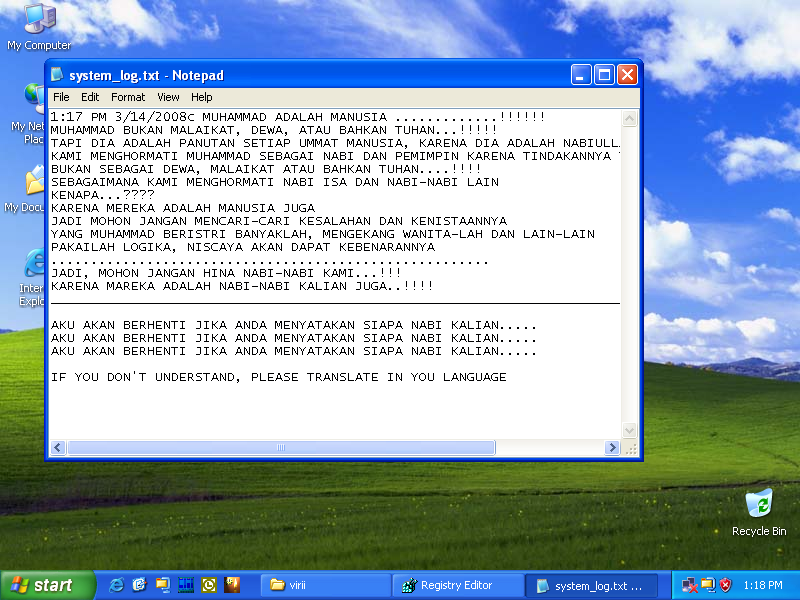Select the My Network Places desktop icon
The height and width of the screenshot is (600, 800).
pyautogui.click(x=28, y=113)
